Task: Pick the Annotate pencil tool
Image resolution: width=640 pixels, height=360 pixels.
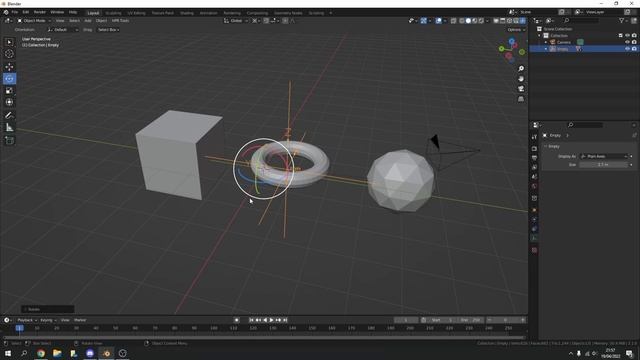Action: click(9, 116)
